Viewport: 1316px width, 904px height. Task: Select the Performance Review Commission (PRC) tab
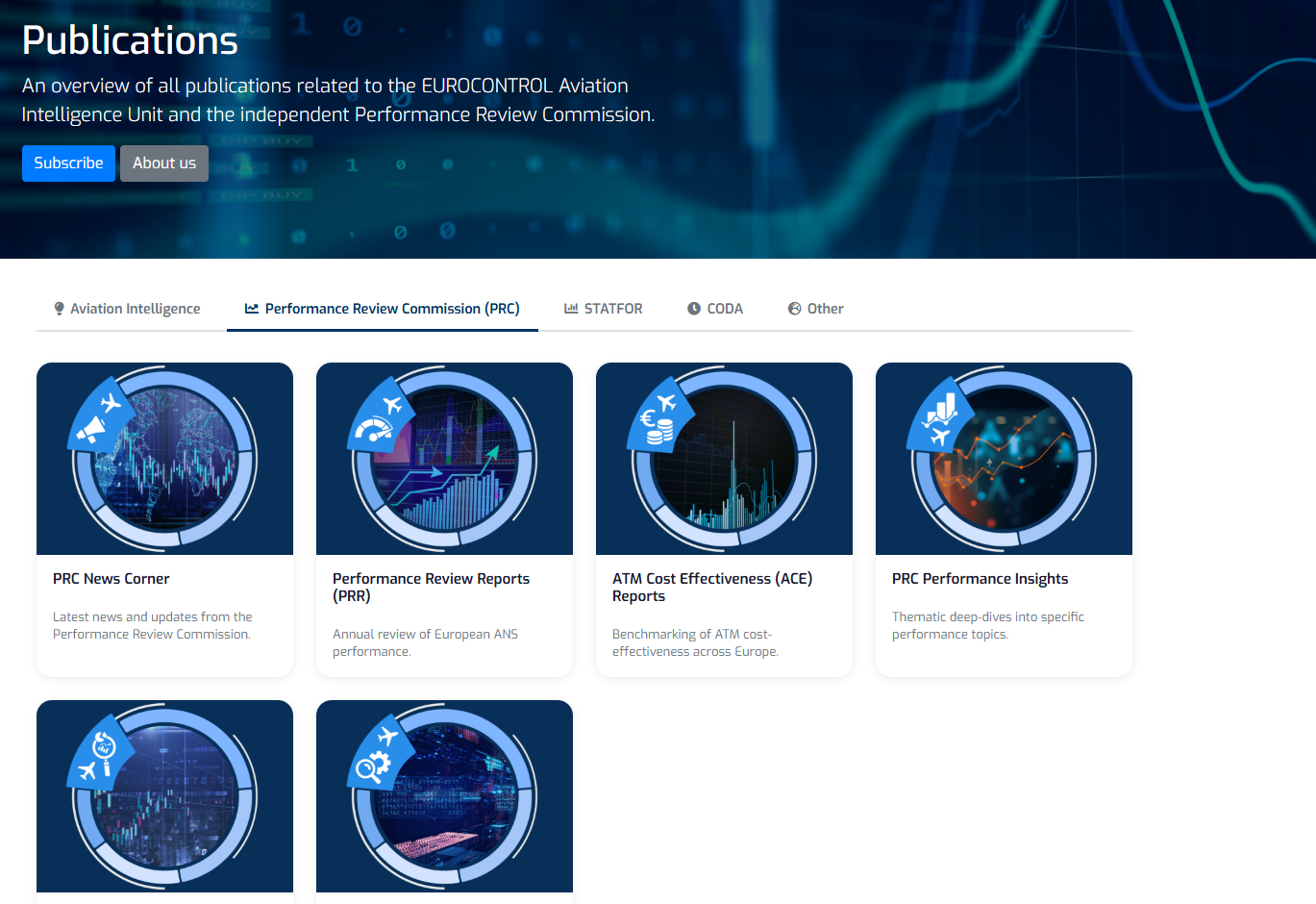pos(383,309)
